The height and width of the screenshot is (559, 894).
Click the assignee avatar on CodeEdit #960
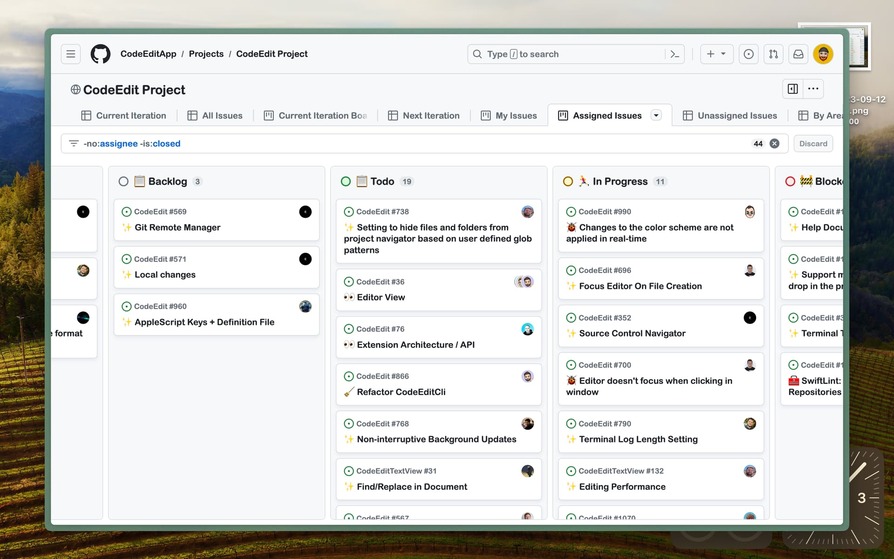[x=305, y=306]
